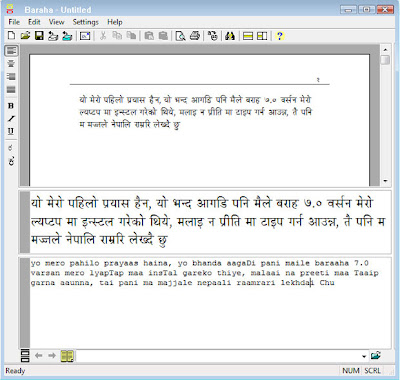
Task: Select the vertical split view icon
Action: coord(262,36)
